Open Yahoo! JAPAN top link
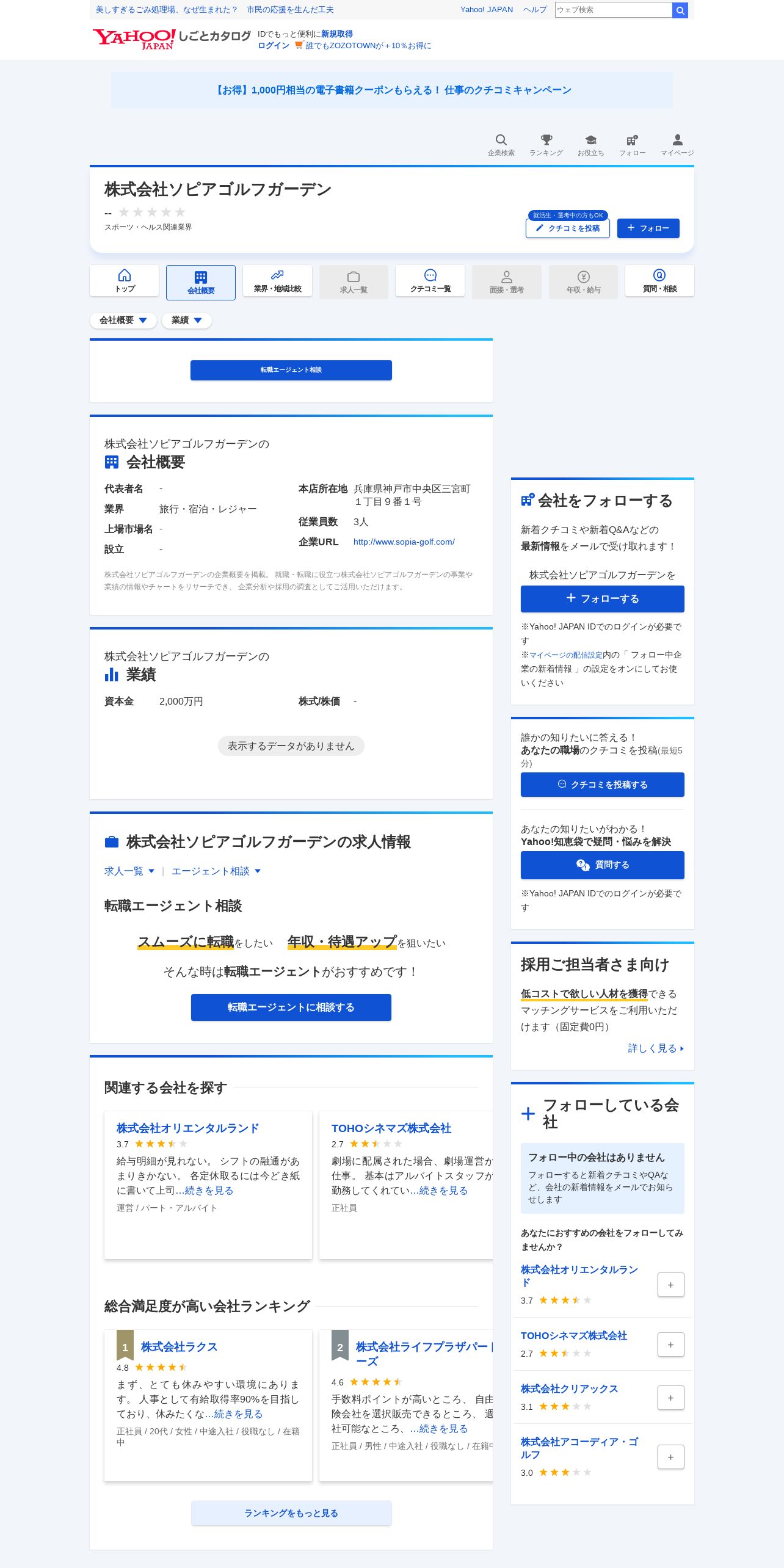 (x=487, y=10)
